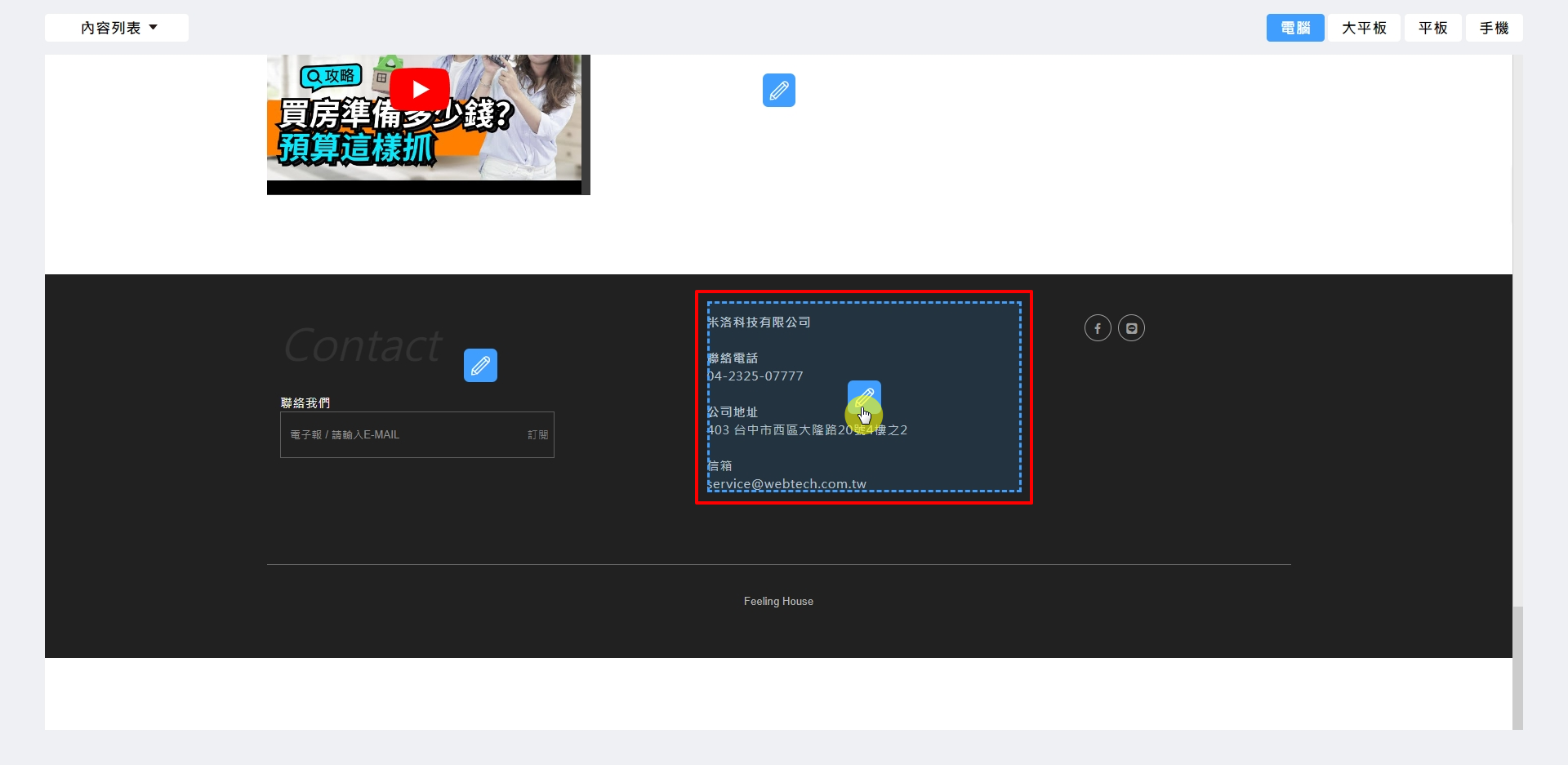Click the edit pencil next to Contact heading
The height and width of the screenshot is (765, 1568).
(x=480, y=365)
